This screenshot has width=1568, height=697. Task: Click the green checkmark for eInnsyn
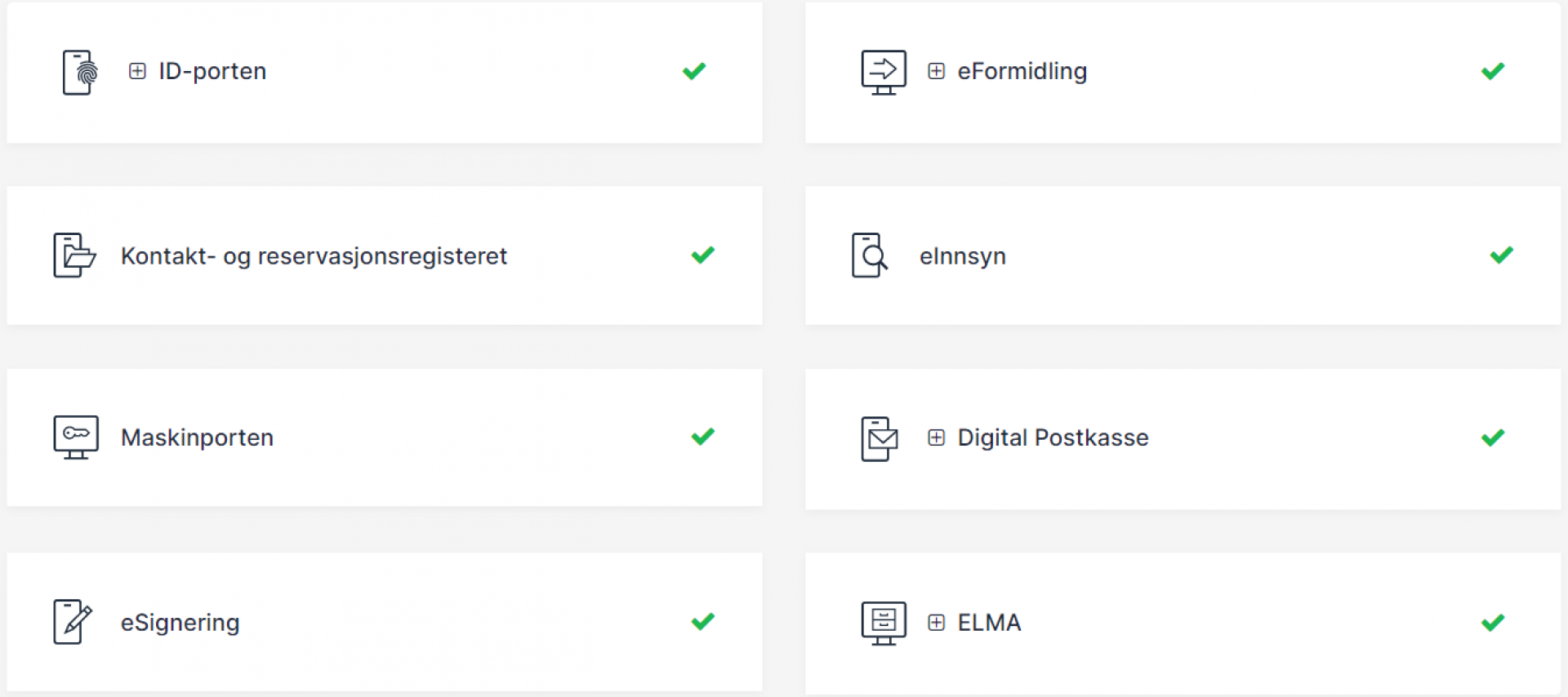1502,255
